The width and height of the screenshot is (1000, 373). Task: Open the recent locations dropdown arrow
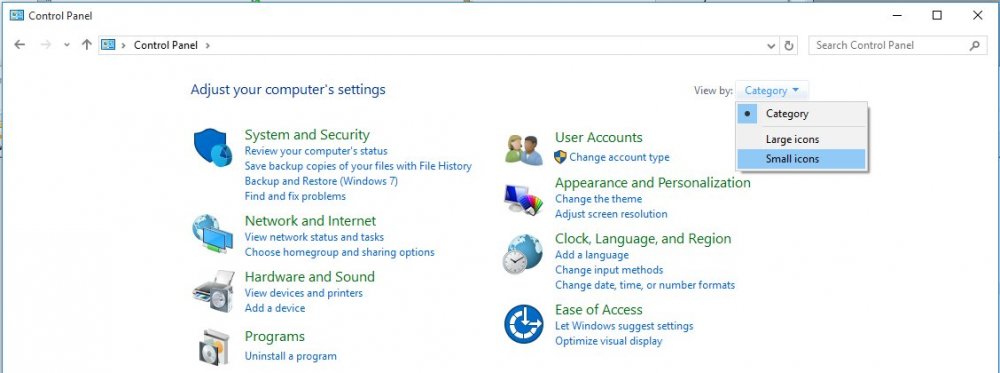(67, 45)
